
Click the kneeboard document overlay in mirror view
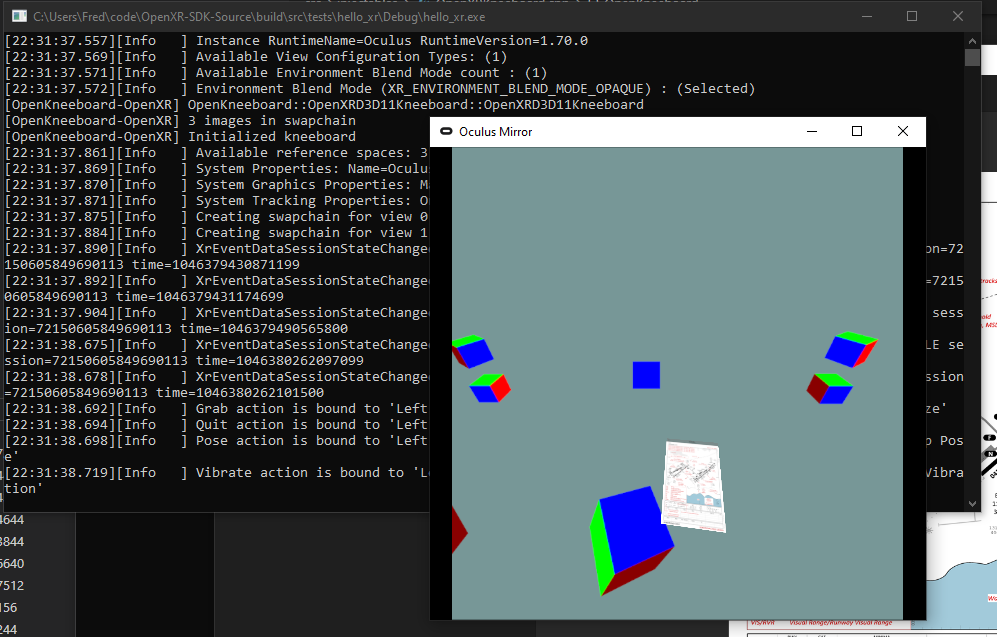point(694,486)
